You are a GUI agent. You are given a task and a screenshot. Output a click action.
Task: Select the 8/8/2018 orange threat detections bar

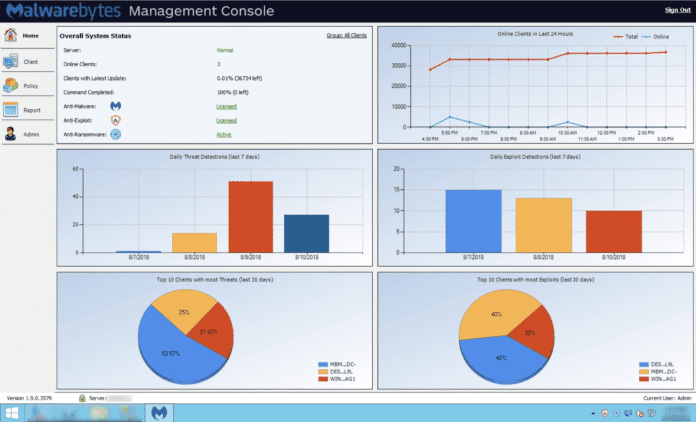pos(194,243)
